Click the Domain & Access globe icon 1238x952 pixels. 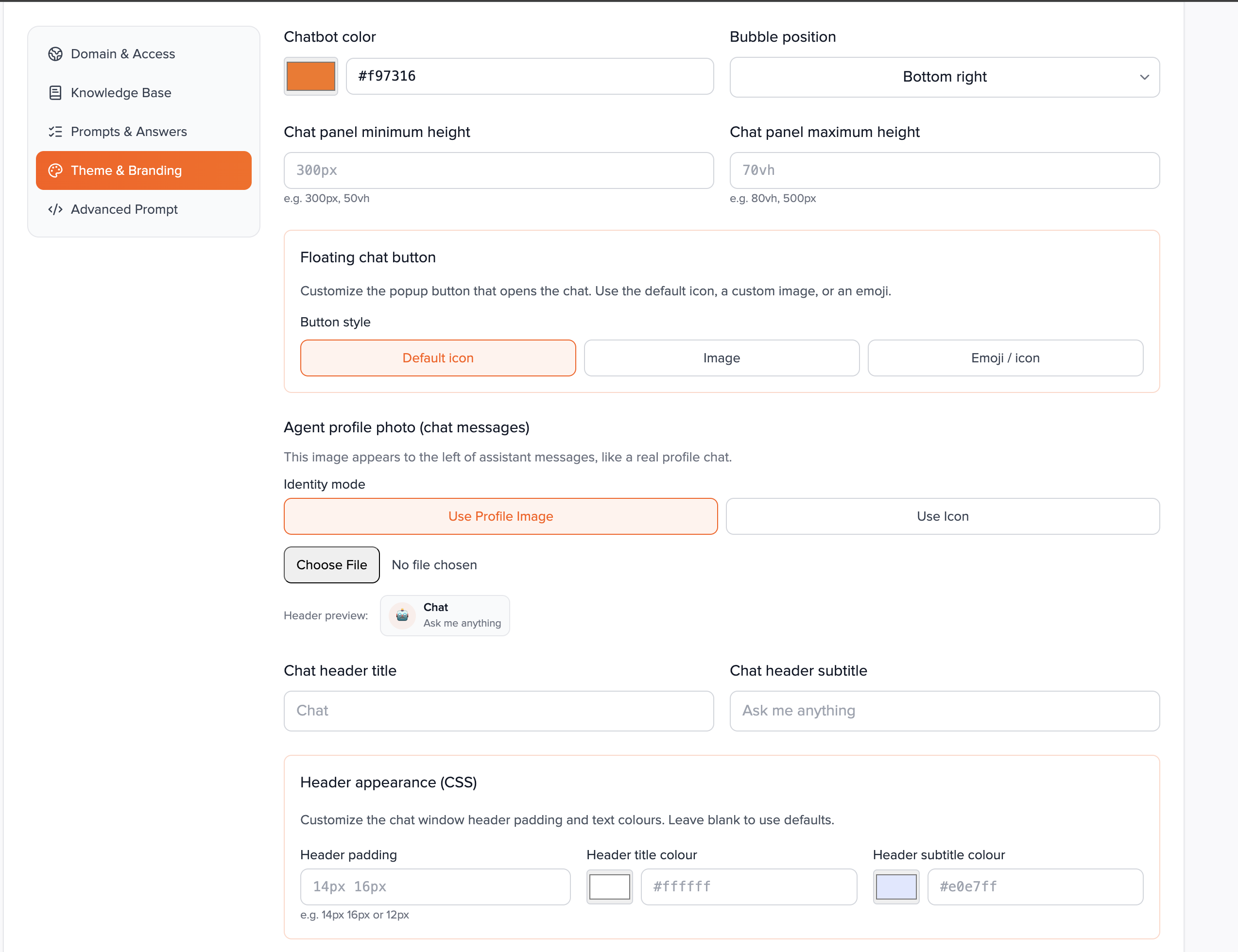pyautogui.click(x=55, y=54)
